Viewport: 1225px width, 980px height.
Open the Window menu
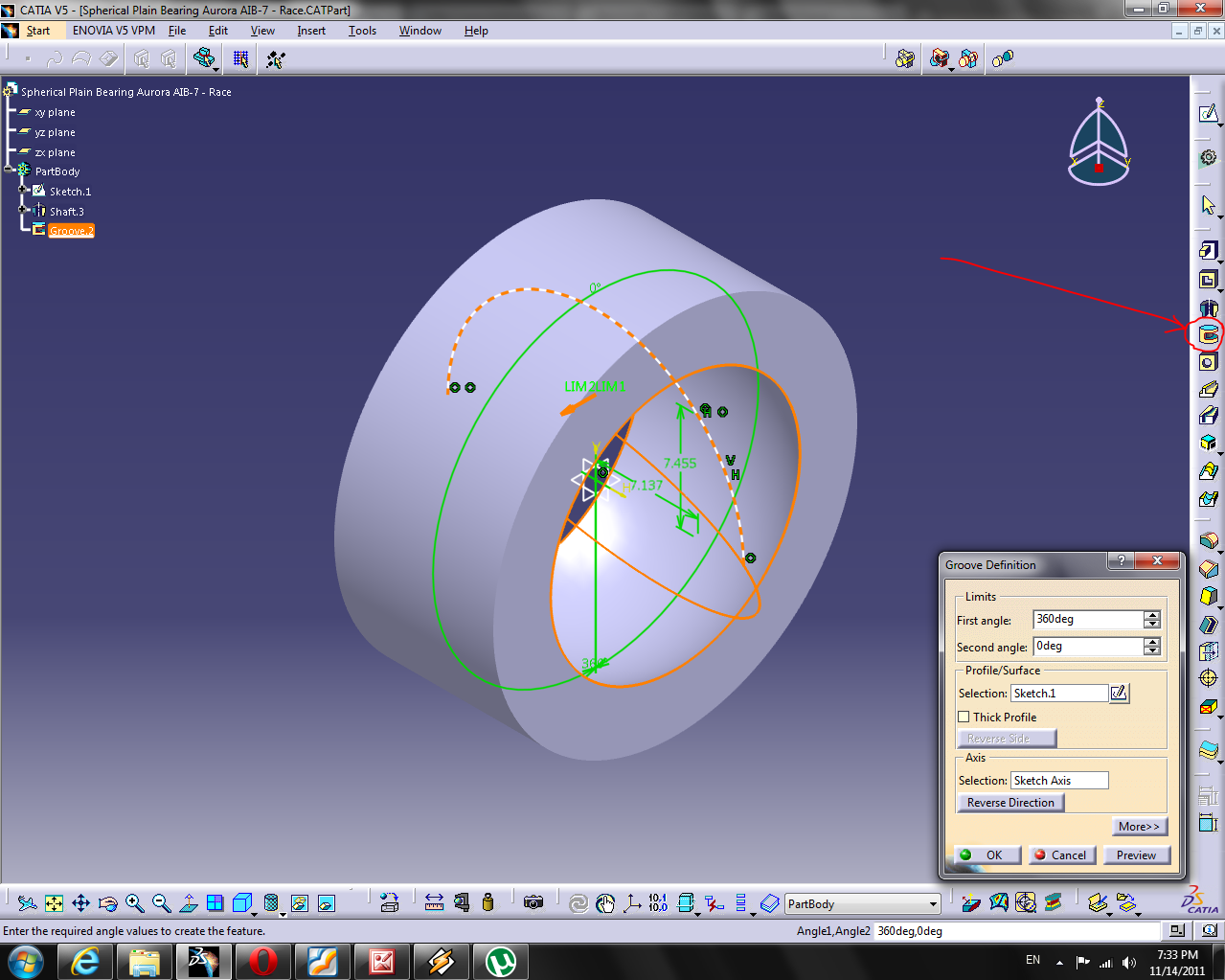420,31
